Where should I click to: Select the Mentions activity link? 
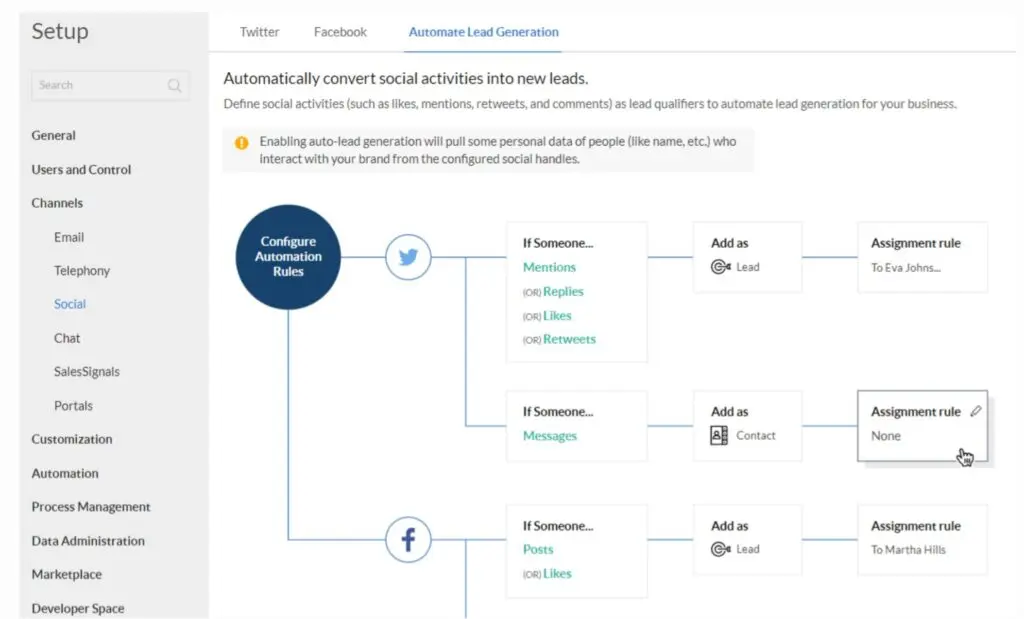click(x=549, y=267)
